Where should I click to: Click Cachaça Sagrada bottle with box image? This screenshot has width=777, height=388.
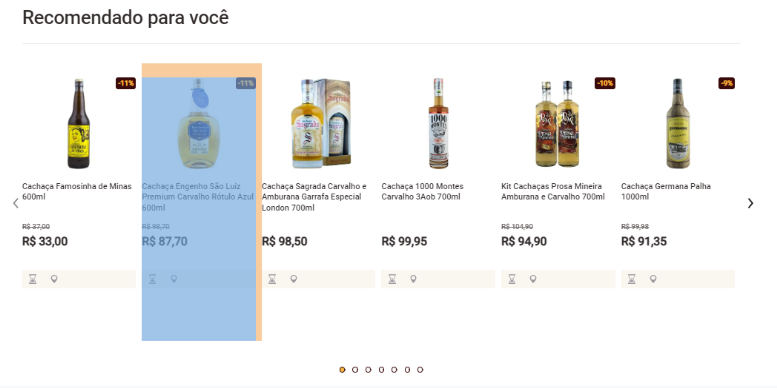click(x=321, y=123)
